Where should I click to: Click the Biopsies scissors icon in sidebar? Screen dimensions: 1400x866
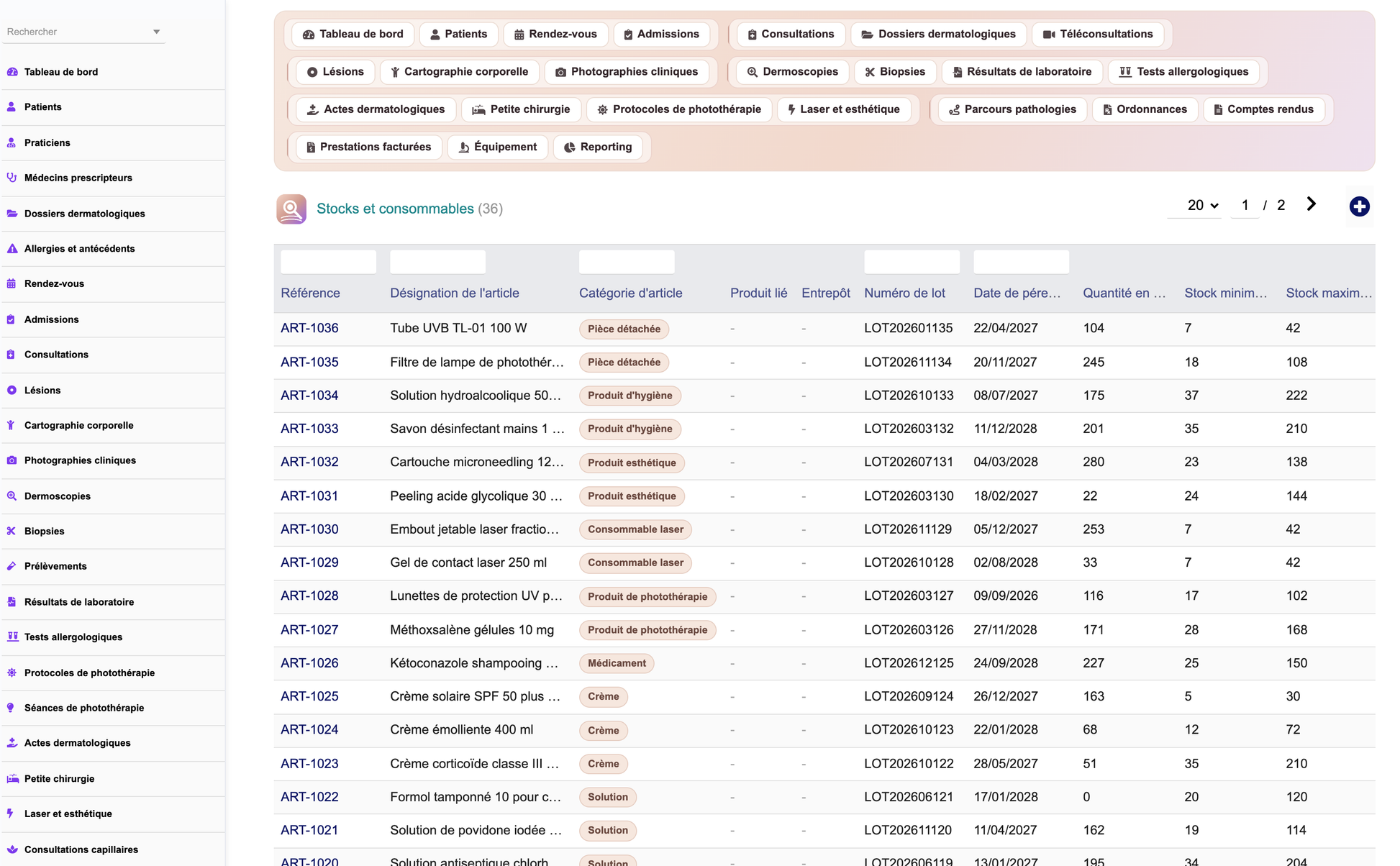pyautogui.click(x=12, y=532)
